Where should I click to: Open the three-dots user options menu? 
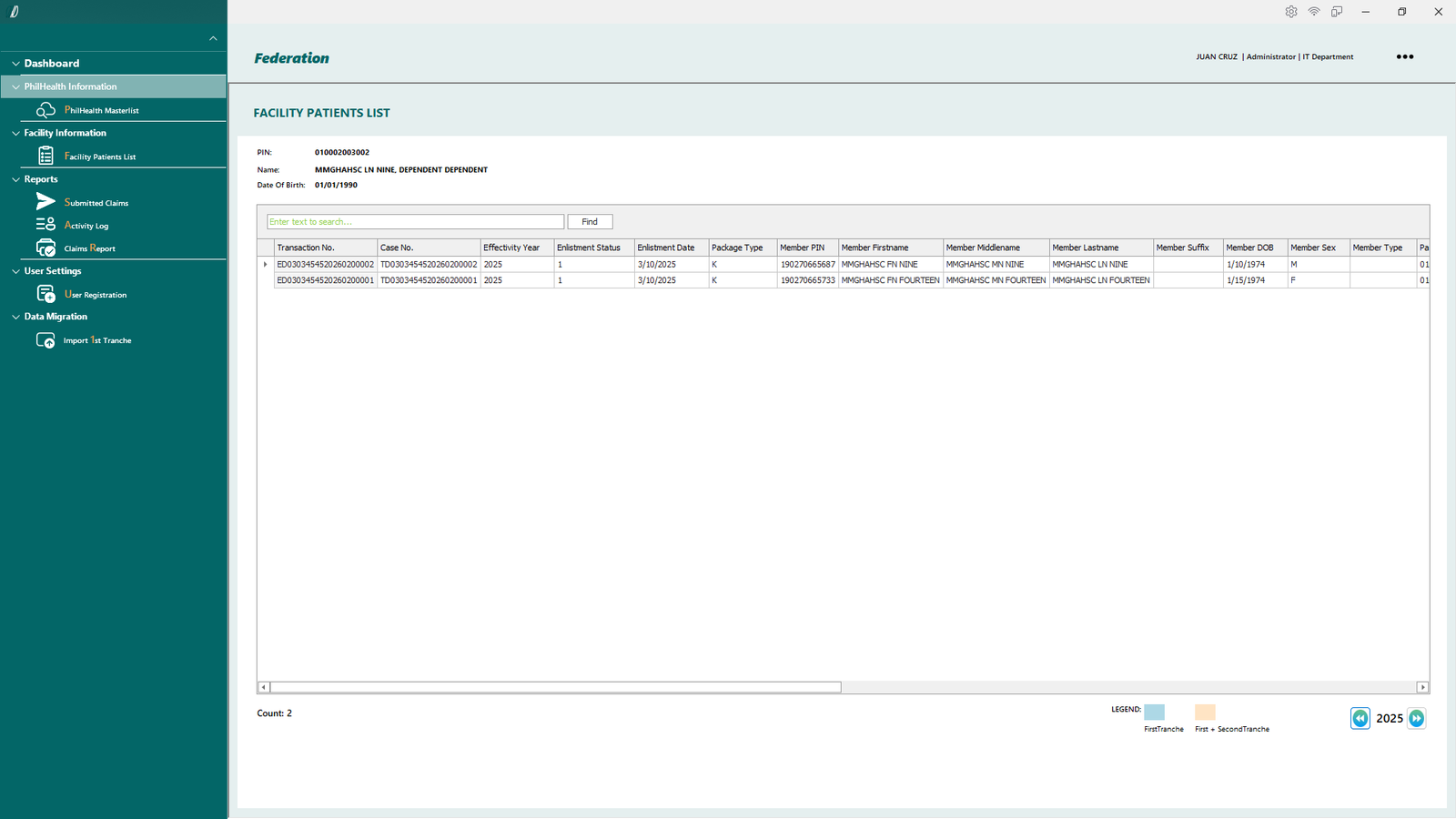(1405, 56)
